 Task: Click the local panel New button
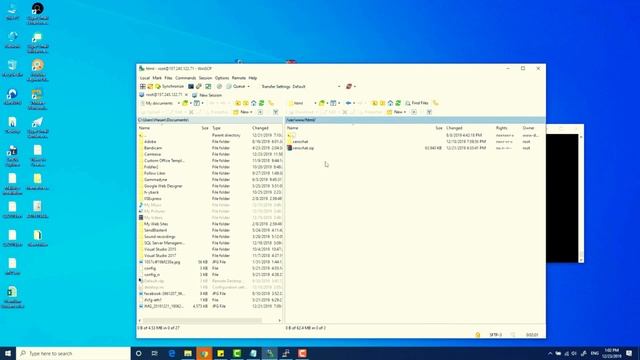[242, 112]
